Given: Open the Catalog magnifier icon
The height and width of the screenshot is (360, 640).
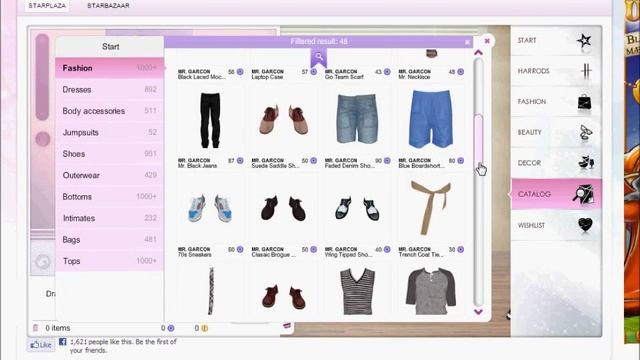Looking at the screenshot, I should tap(583, 194).
